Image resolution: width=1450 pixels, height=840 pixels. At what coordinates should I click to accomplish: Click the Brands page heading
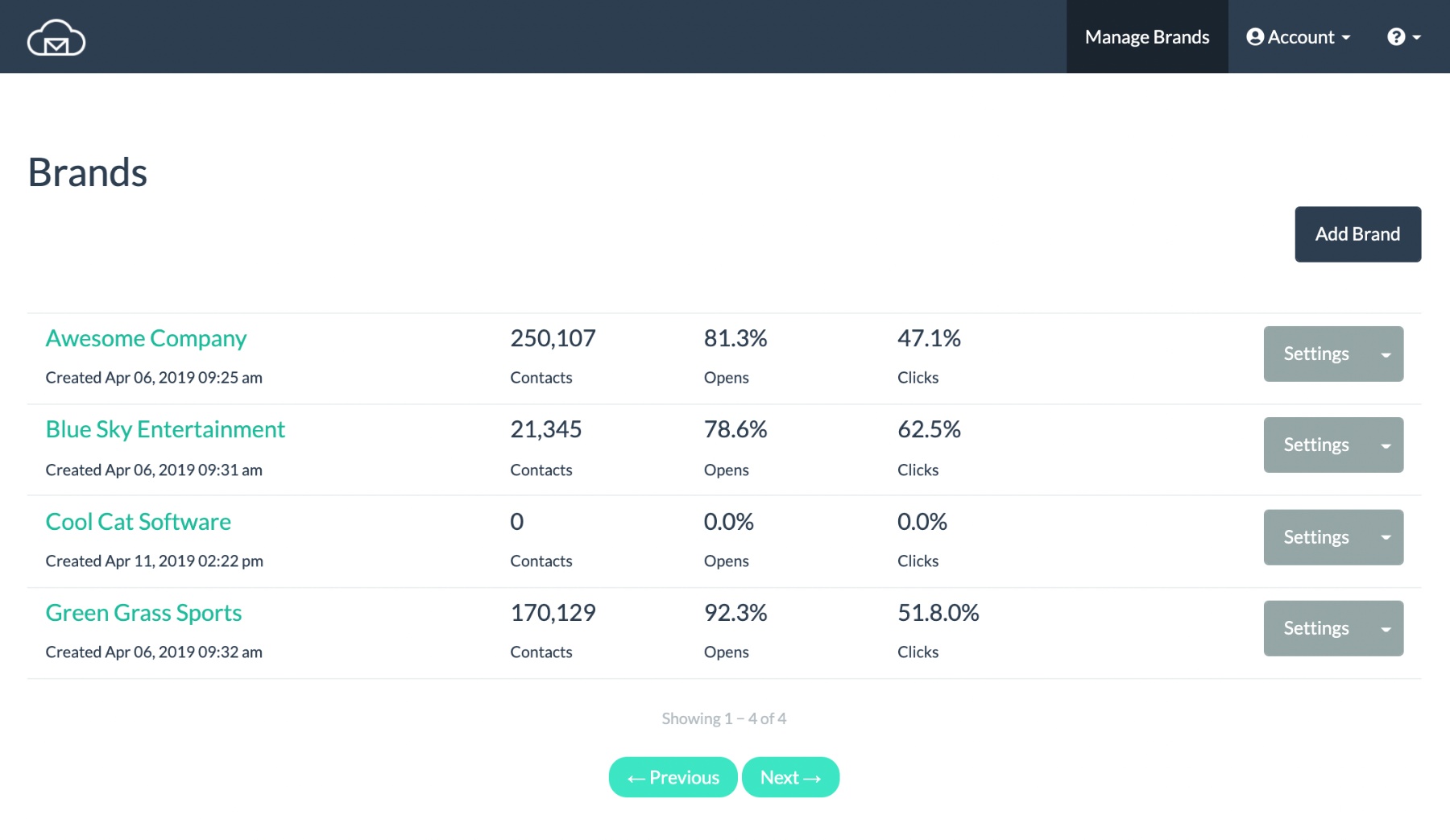[87, 172]
